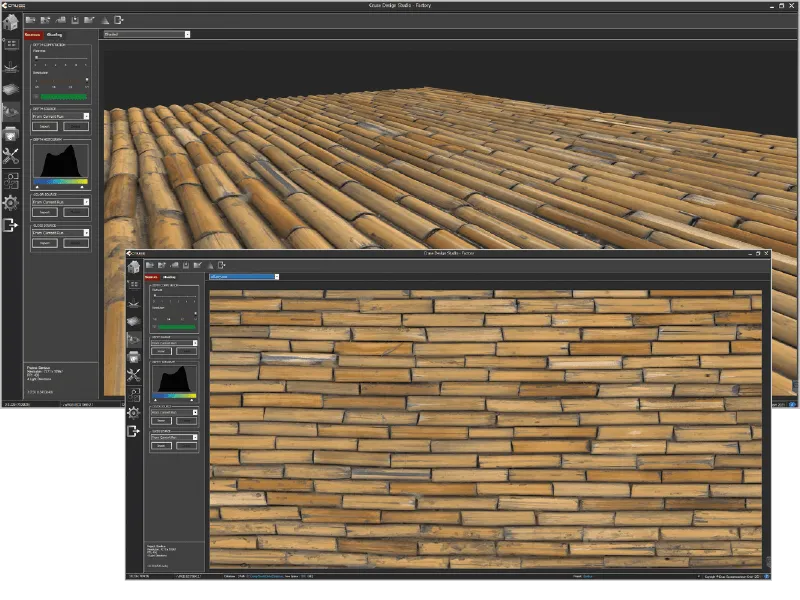
Task: Click Import under Depth Source in back window
Action: (x=46, y=127)
